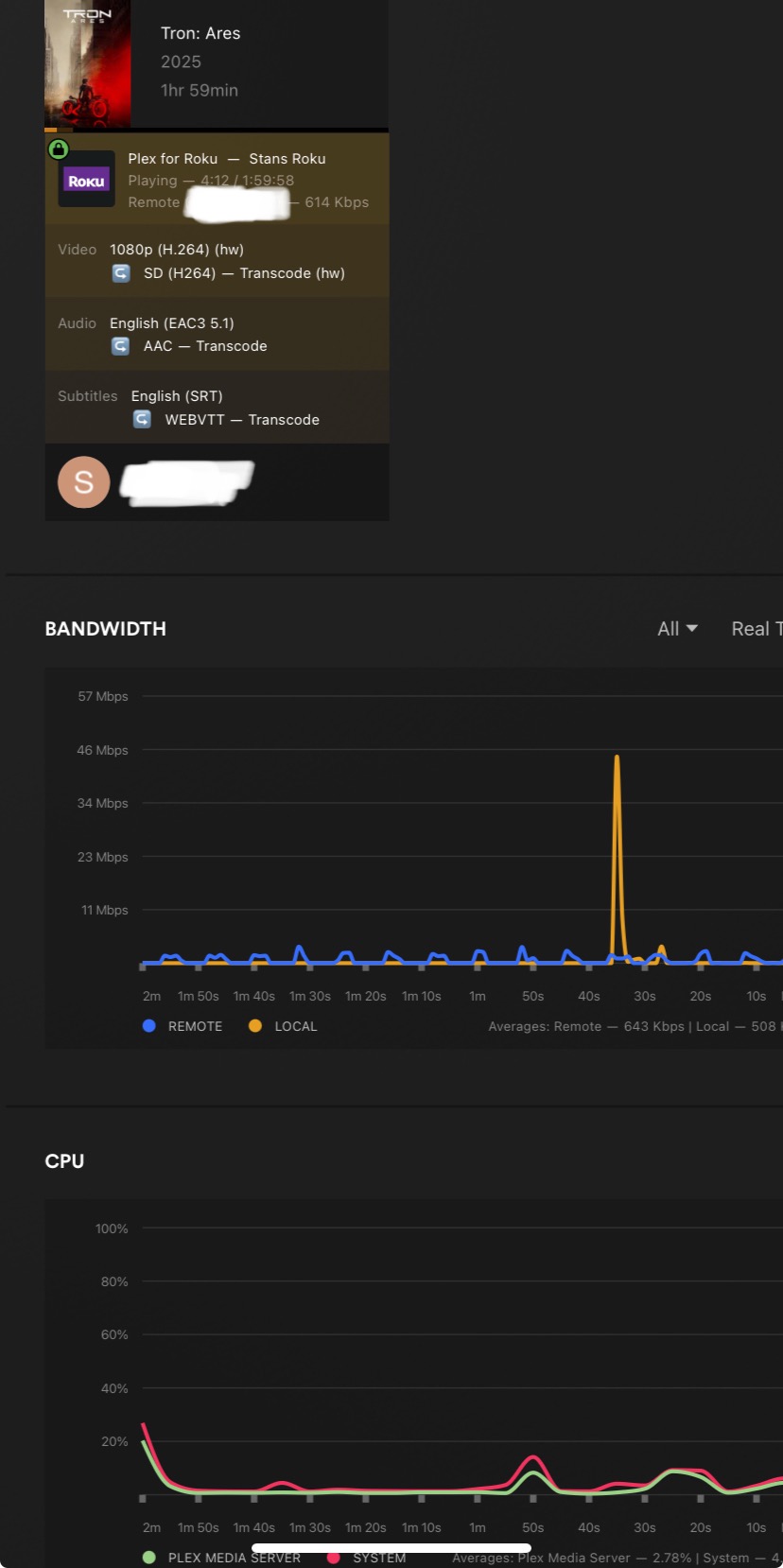
Task: Toggle the PLEX MEDIA SERVER CPU legend series
Action: pos(221,1558)
